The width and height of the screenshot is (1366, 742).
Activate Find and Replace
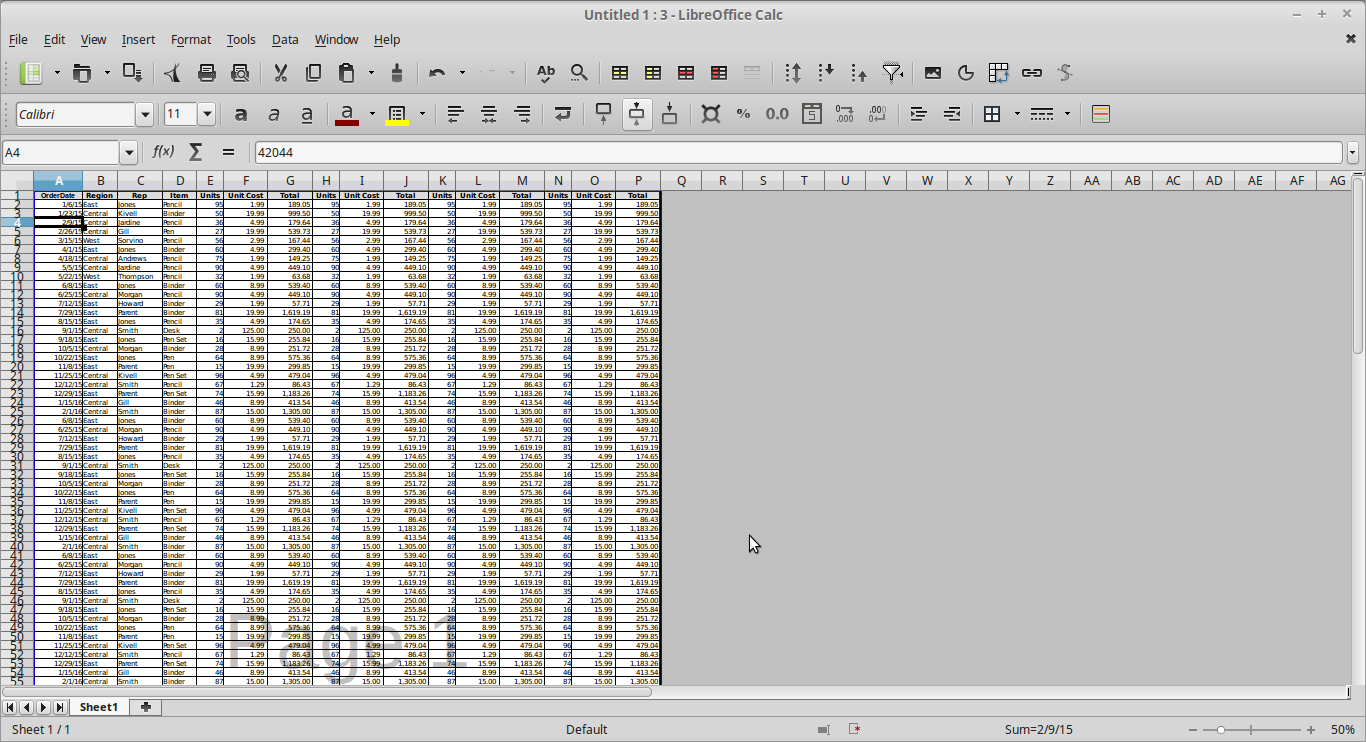click(x=579, y=72)
